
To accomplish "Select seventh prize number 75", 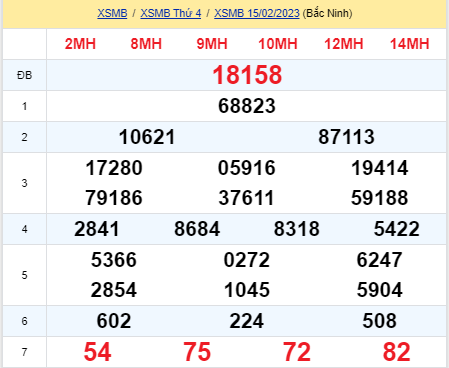I will coord(197,352).
